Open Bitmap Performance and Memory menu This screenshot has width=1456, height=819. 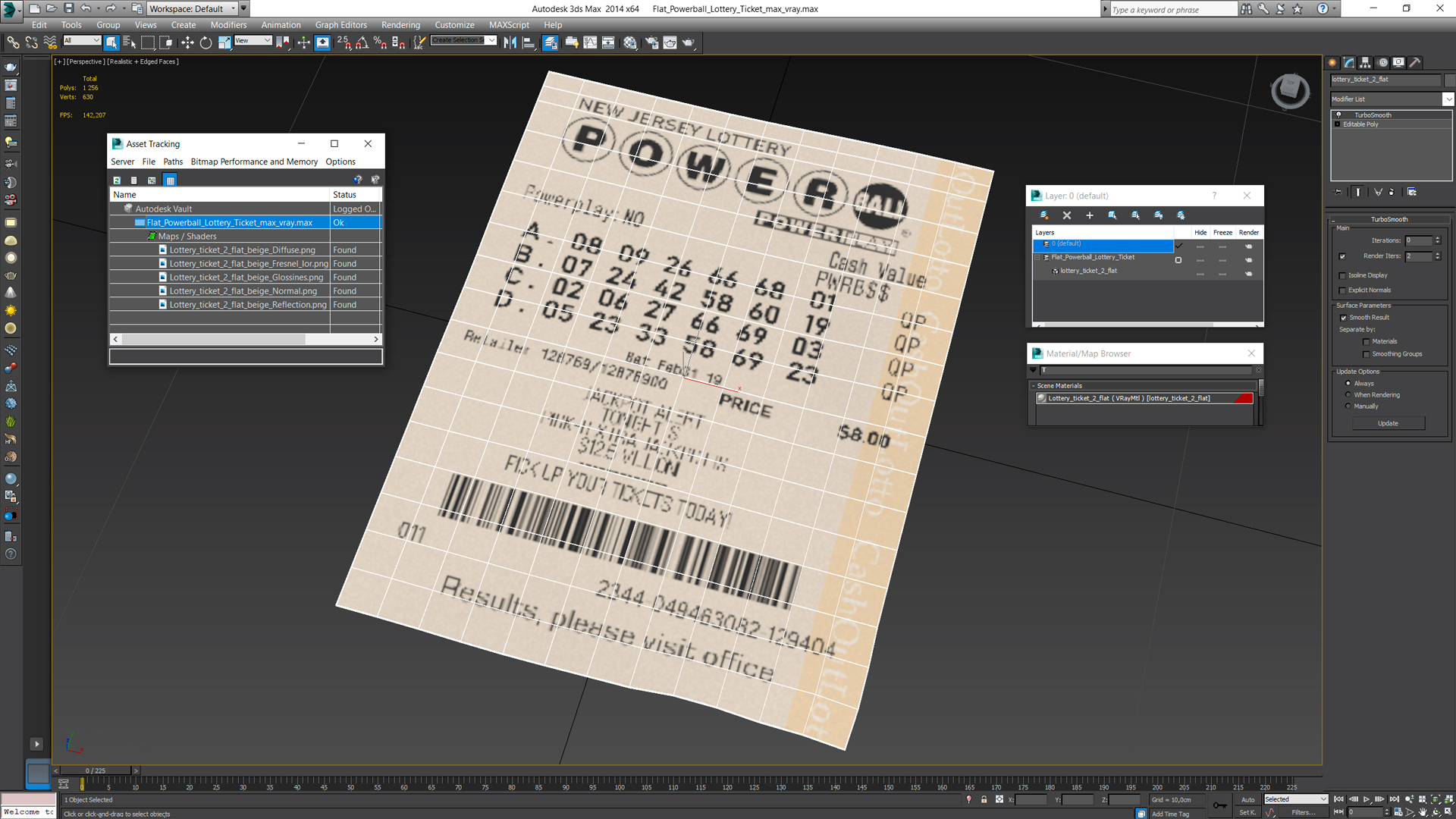click(x=254, y=162)
